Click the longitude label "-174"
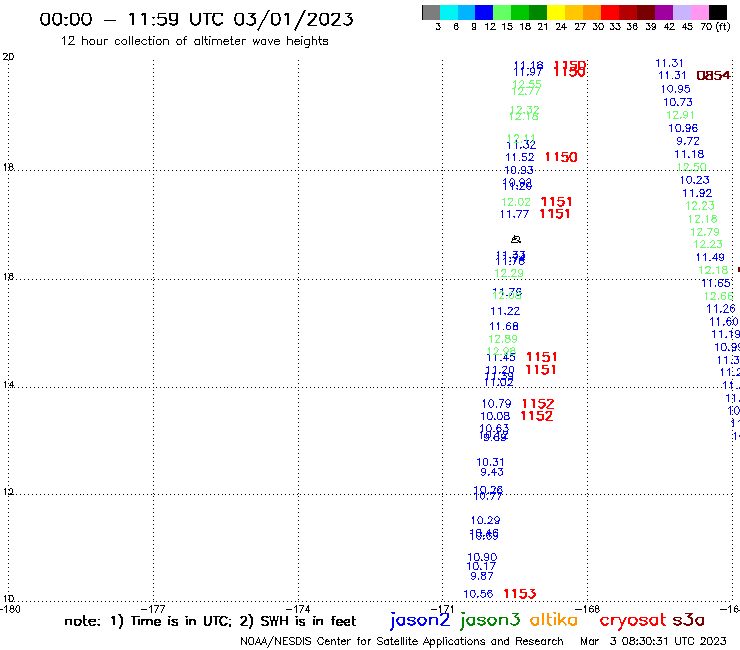The image size is (740, 650). pos(298,609)
